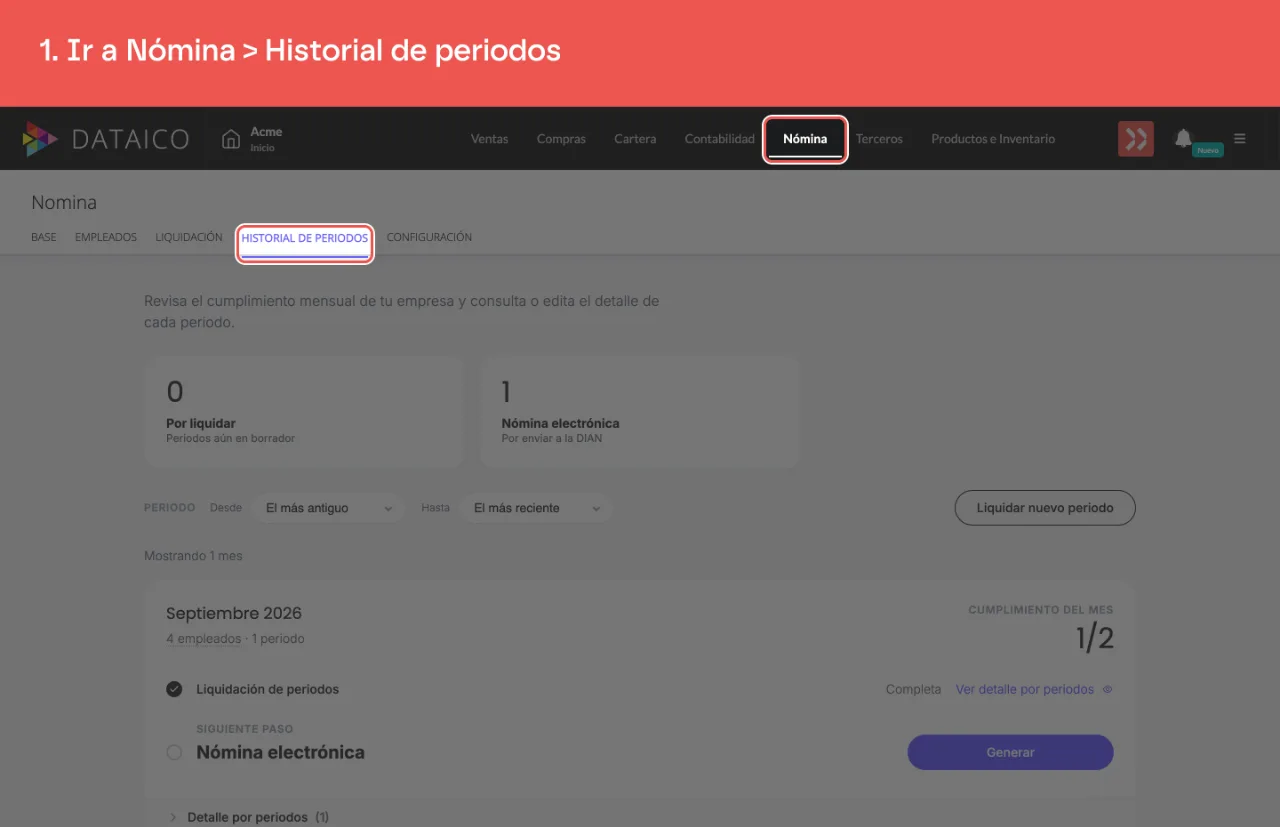Open the Desde 'El más antiguo' dropdown
Screen dimensions: 1280x827
click(328, 508)
